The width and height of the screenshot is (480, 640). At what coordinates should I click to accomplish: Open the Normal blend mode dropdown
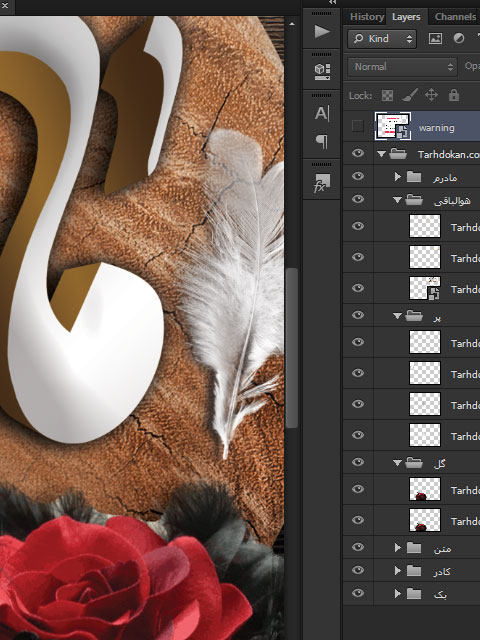(402, 67)
